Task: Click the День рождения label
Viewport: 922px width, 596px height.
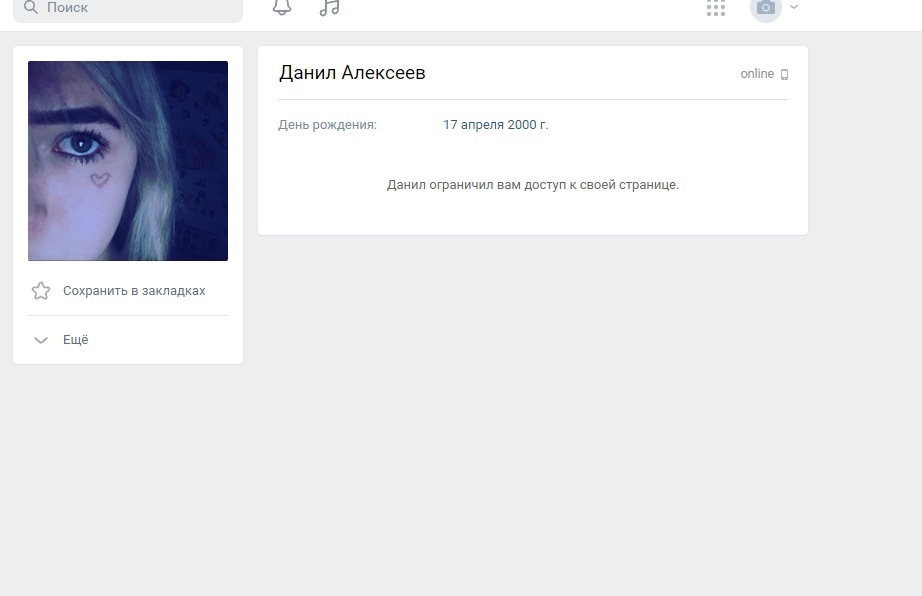Action: coord(327,125)
